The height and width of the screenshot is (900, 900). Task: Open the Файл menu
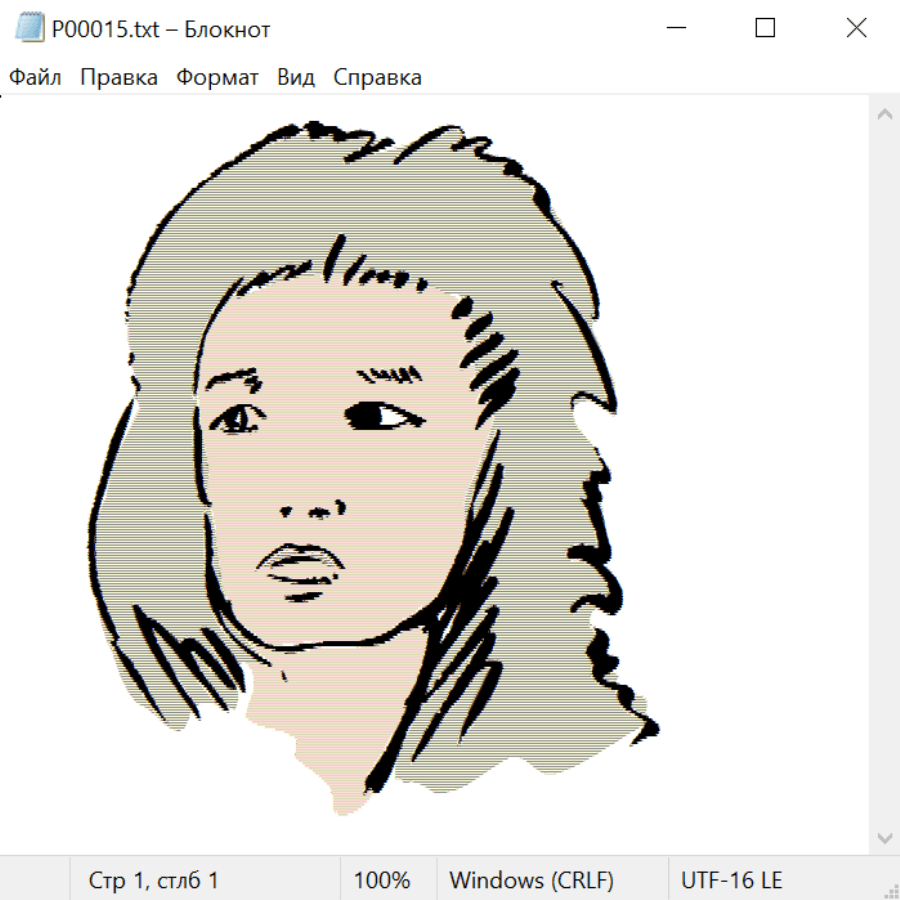click(x=35, y=77)
